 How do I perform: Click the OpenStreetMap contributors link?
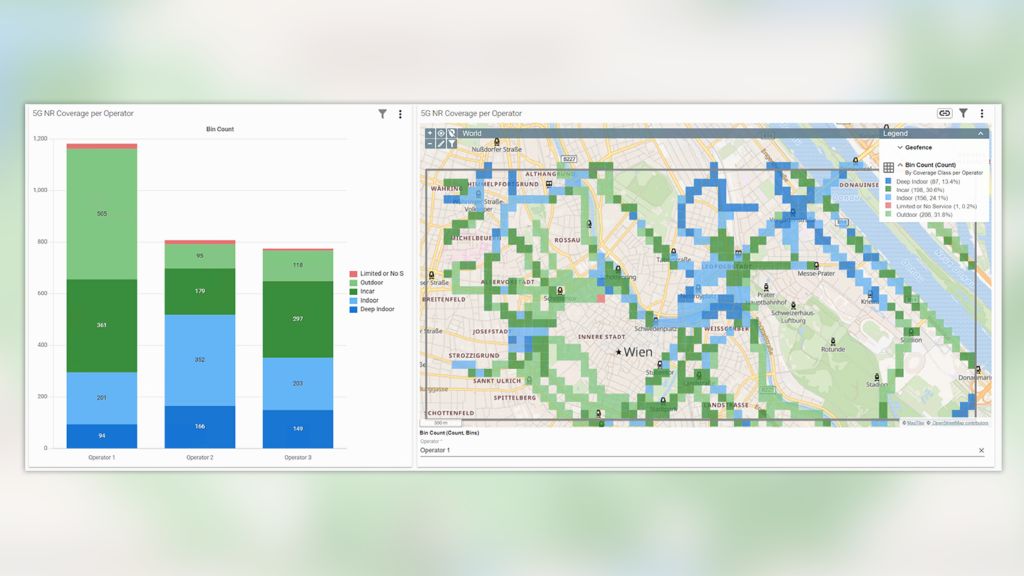tap(960, 423)
